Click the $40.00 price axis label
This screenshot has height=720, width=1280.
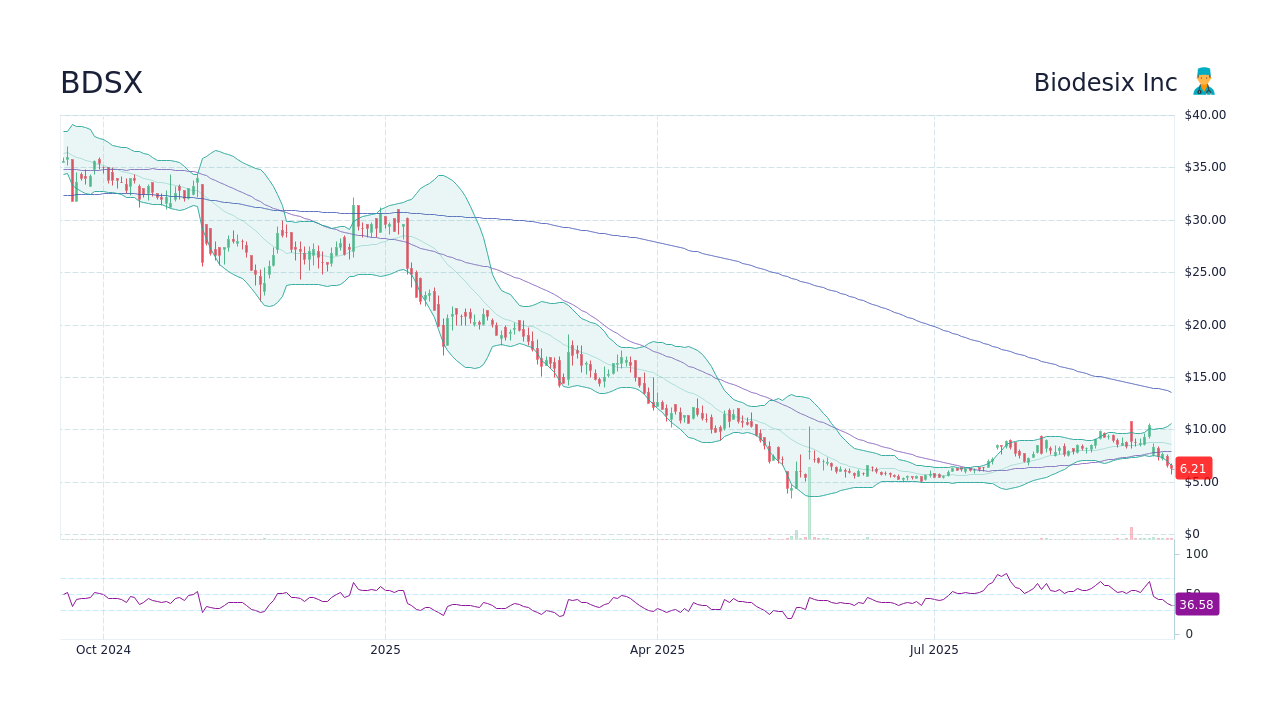(1205, 115)
